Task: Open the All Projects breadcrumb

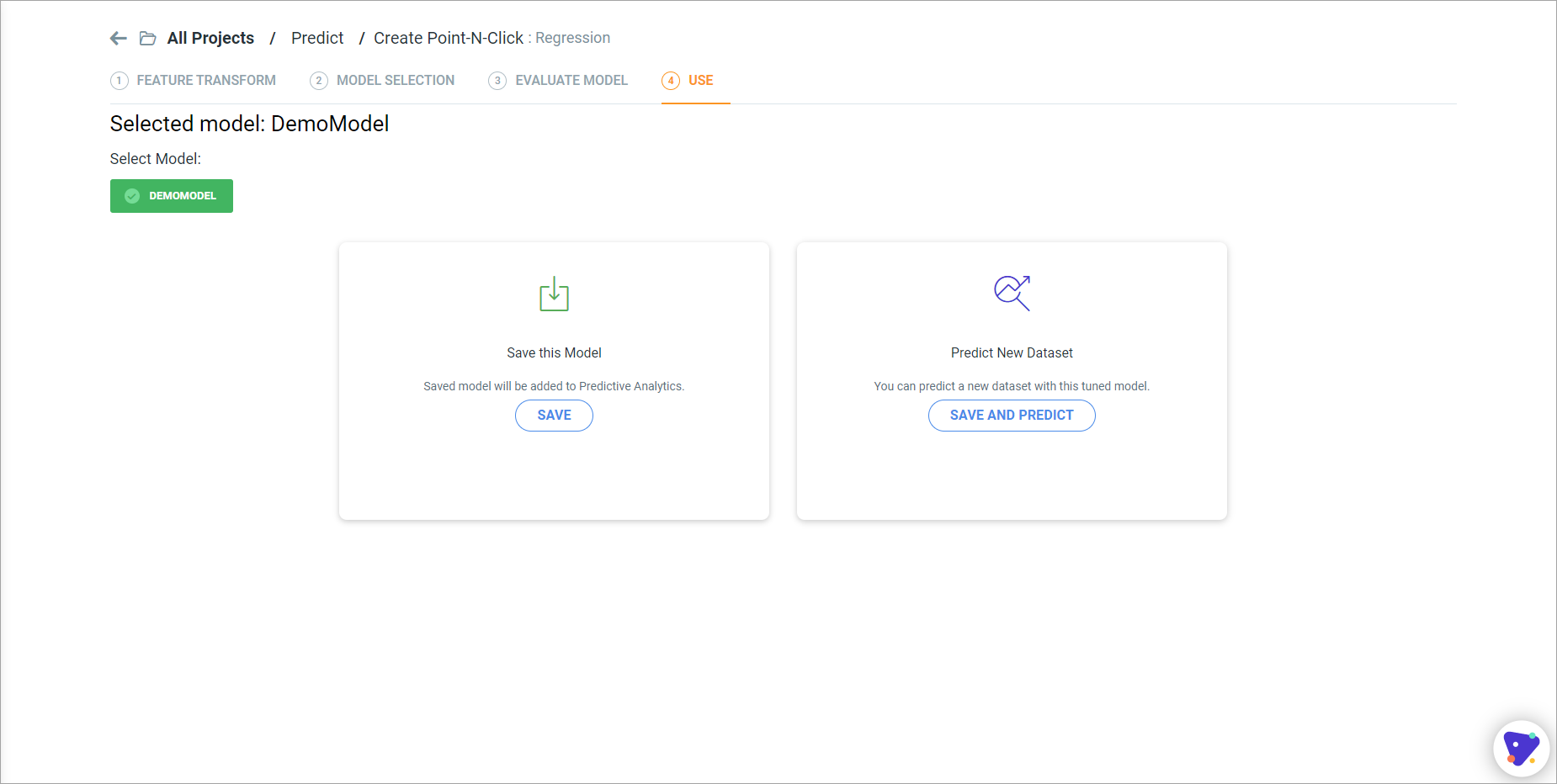Action: [210, 38]
